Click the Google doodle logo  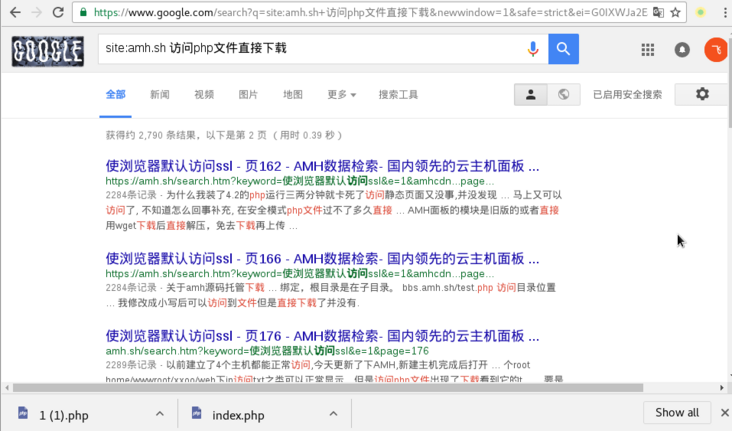[x=48, y=51]
